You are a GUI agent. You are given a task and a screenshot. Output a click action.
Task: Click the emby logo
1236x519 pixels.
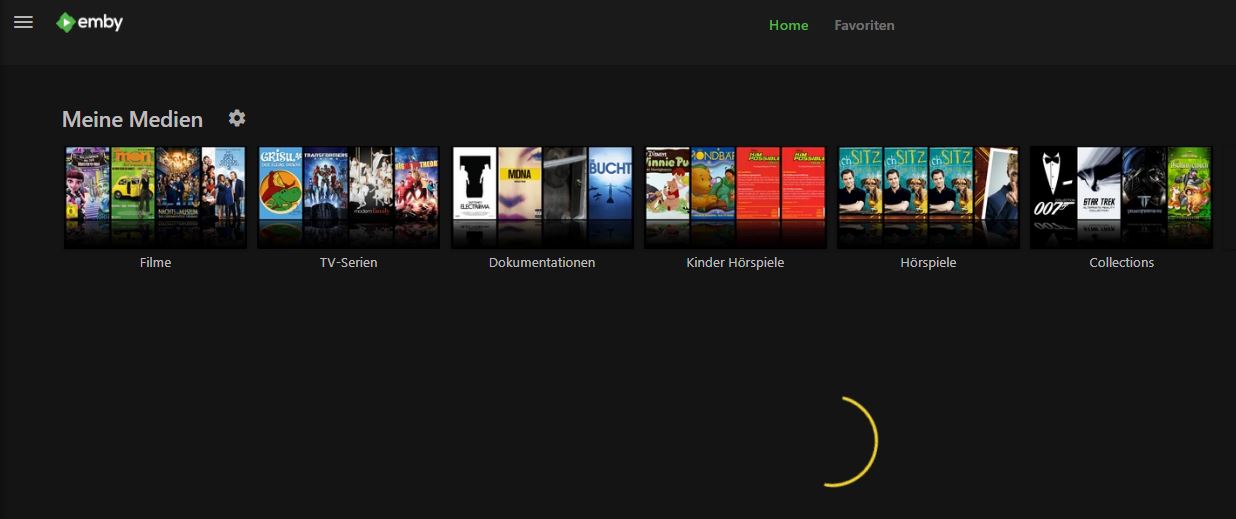[89, 22]
